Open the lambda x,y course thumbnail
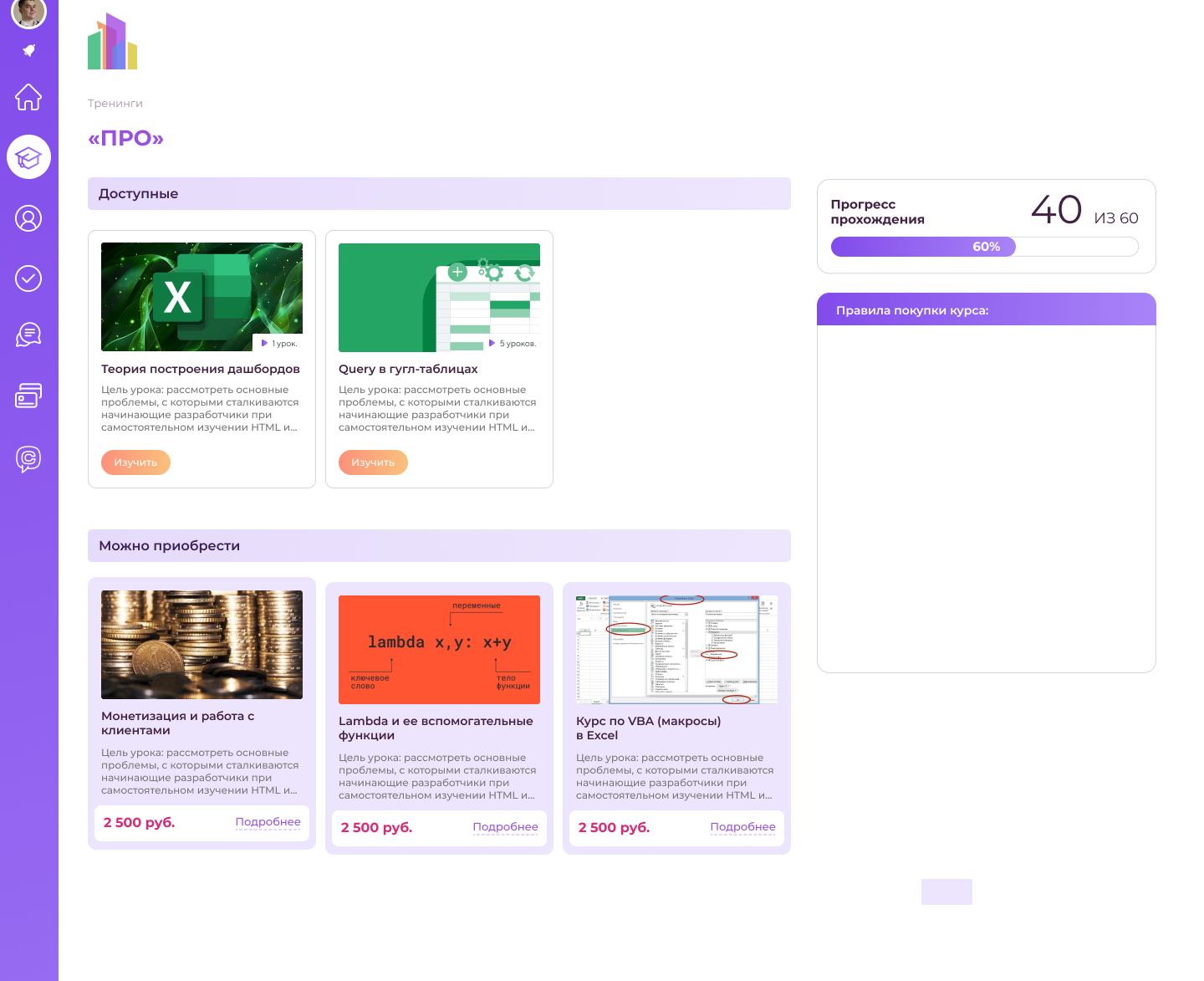Screen dimensions: 1204x981 439,649
